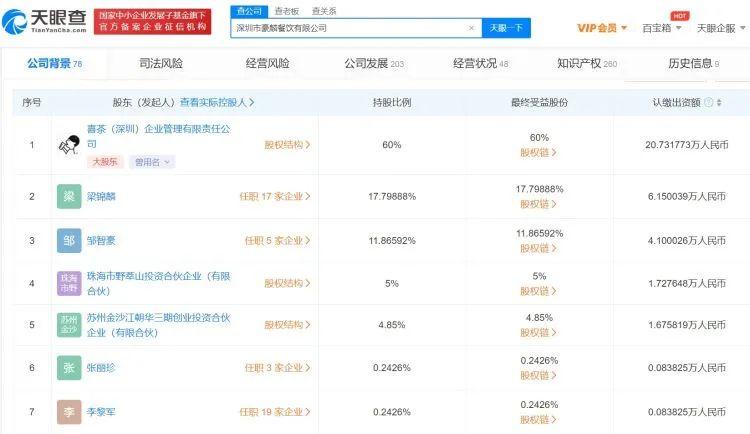Clear the search box with the X icon
Screen dimensions: 750x434
click(471, 28)
